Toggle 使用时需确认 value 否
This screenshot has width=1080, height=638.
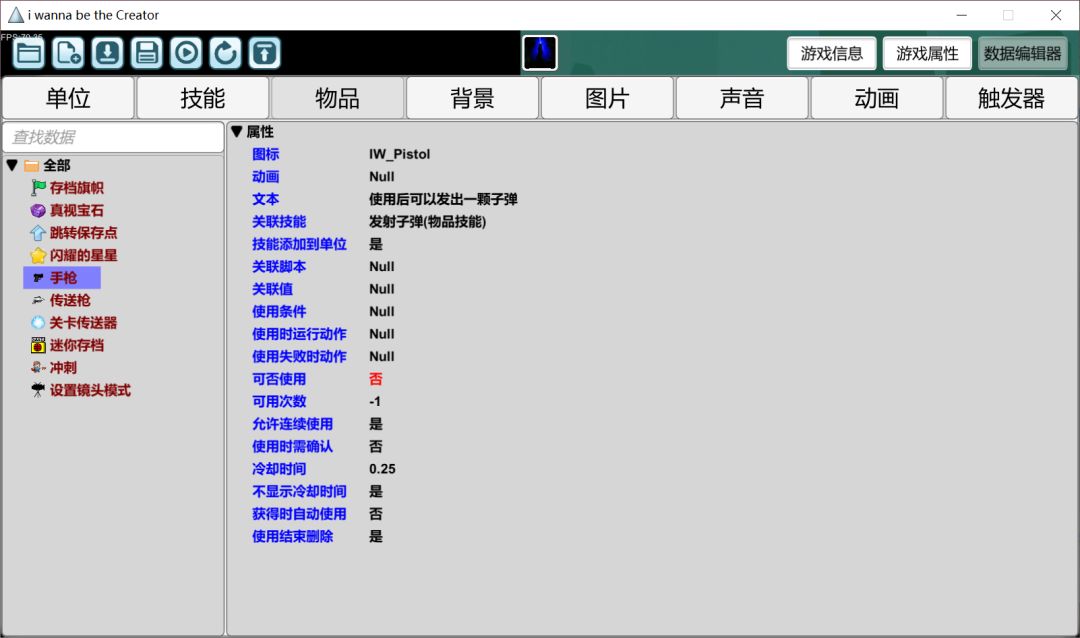(375, 446)
